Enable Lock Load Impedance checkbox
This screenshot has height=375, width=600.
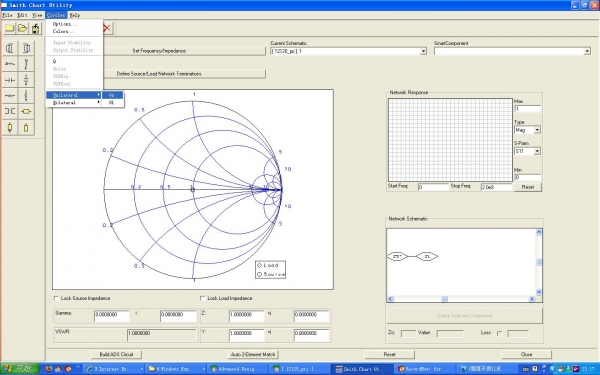203,298
